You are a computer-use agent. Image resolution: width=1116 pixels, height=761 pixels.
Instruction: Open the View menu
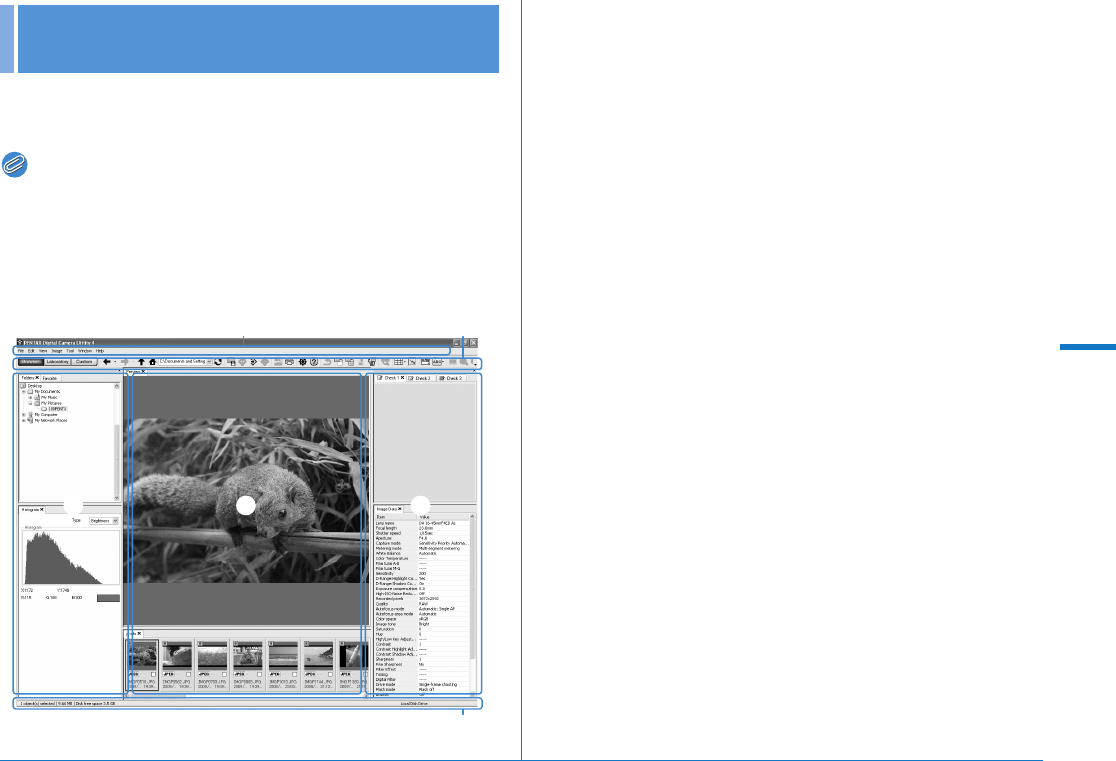coord(43,351)
